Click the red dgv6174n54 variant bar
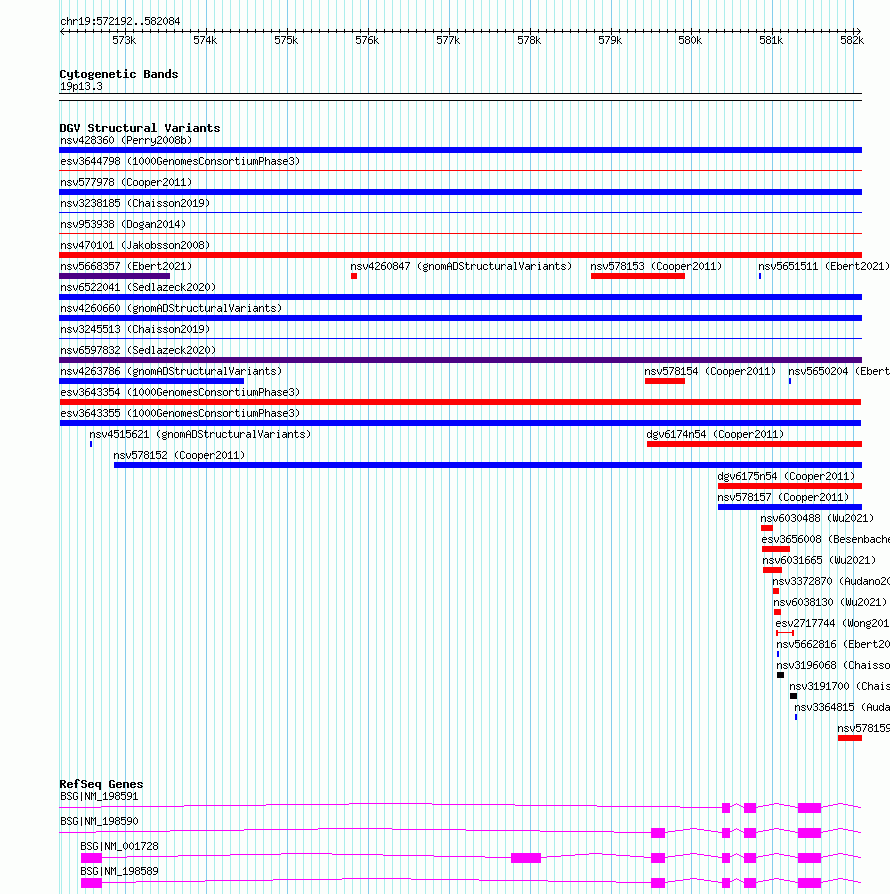Screen dimensions: 890x894 coord(754,444)
